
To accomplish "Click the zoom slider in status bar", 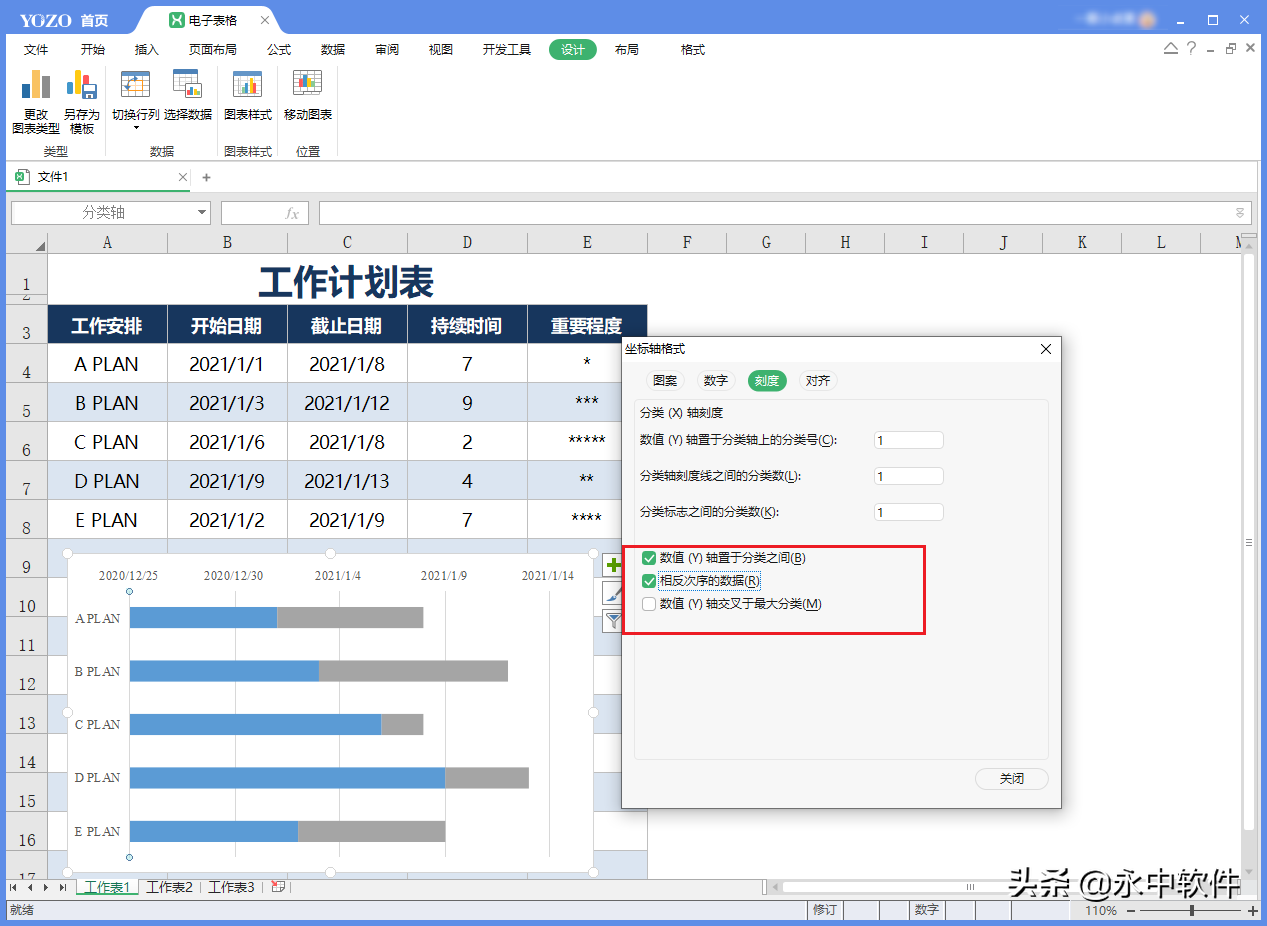I will [x=1191, y=911].
